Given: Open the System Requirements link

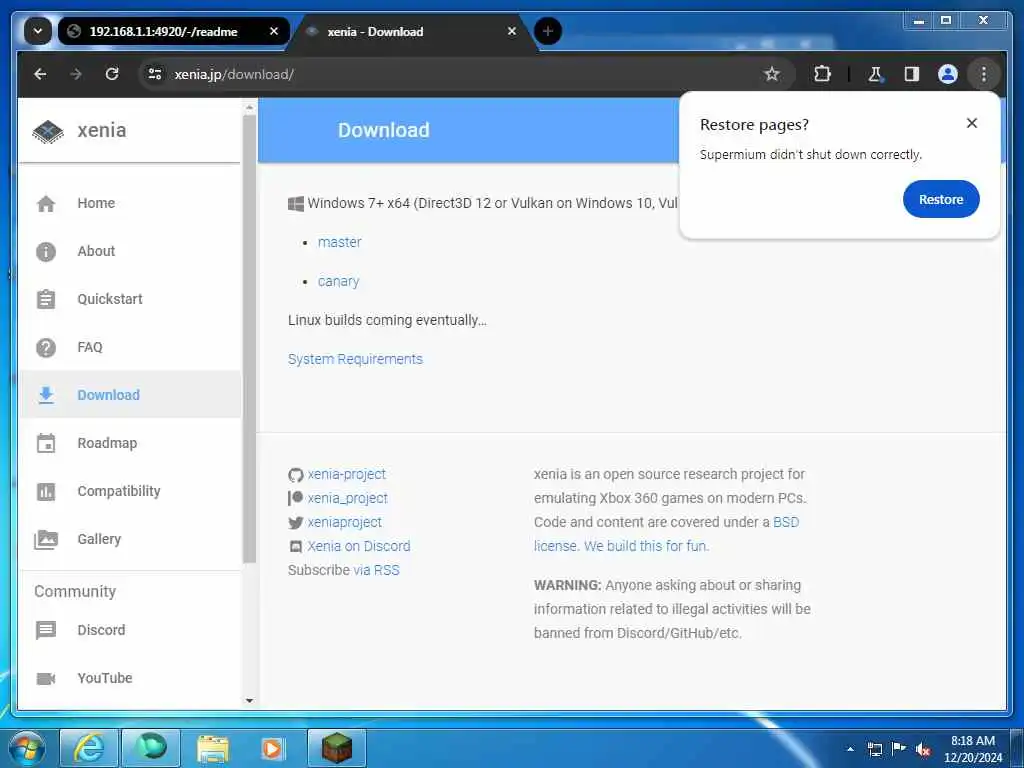Looking at the screenshot, I should [x=355, y=359].
